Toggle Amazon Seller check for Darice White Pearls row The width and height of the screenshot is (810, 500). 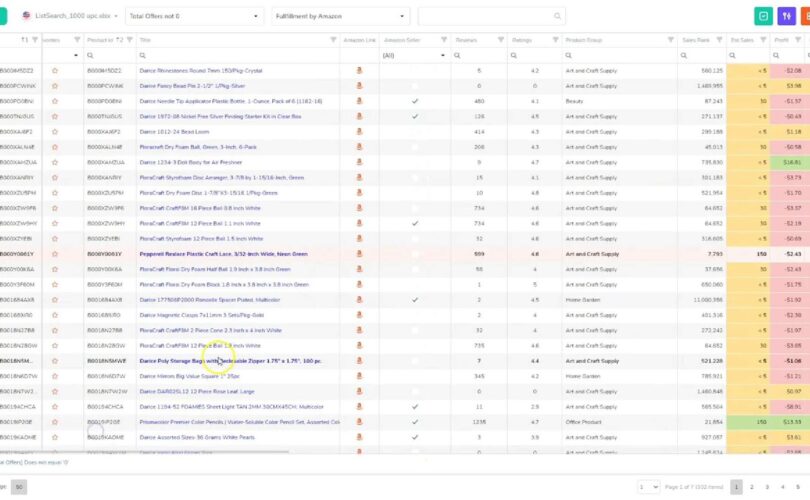click(415, 437)
